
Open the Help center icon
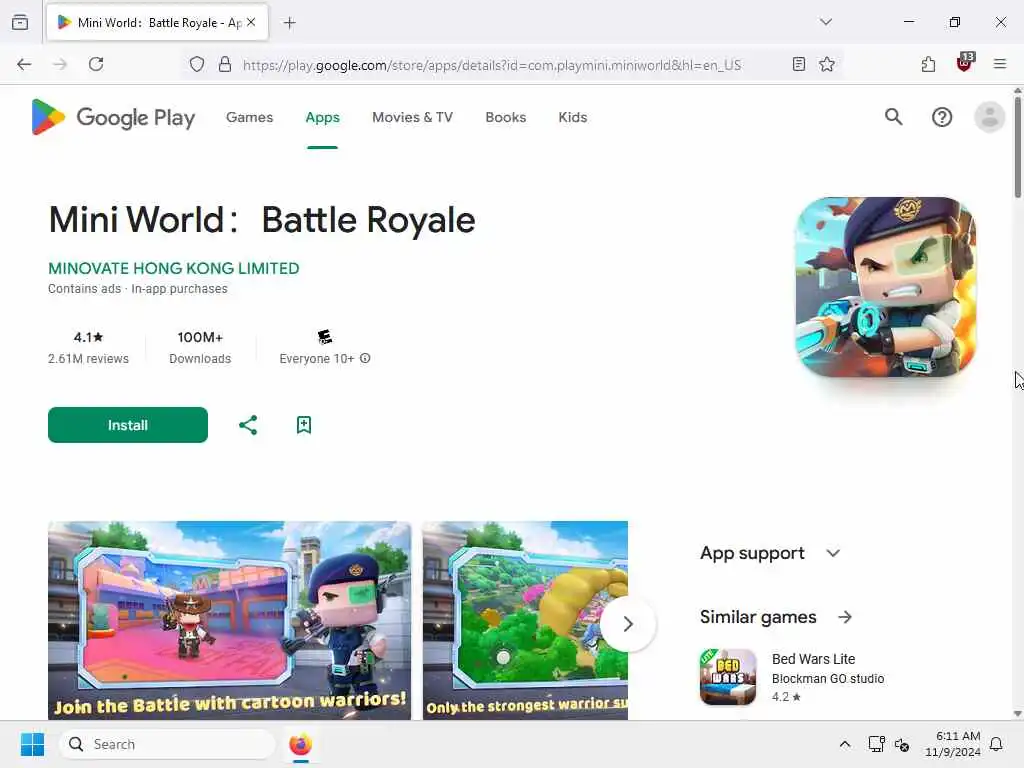942,118
